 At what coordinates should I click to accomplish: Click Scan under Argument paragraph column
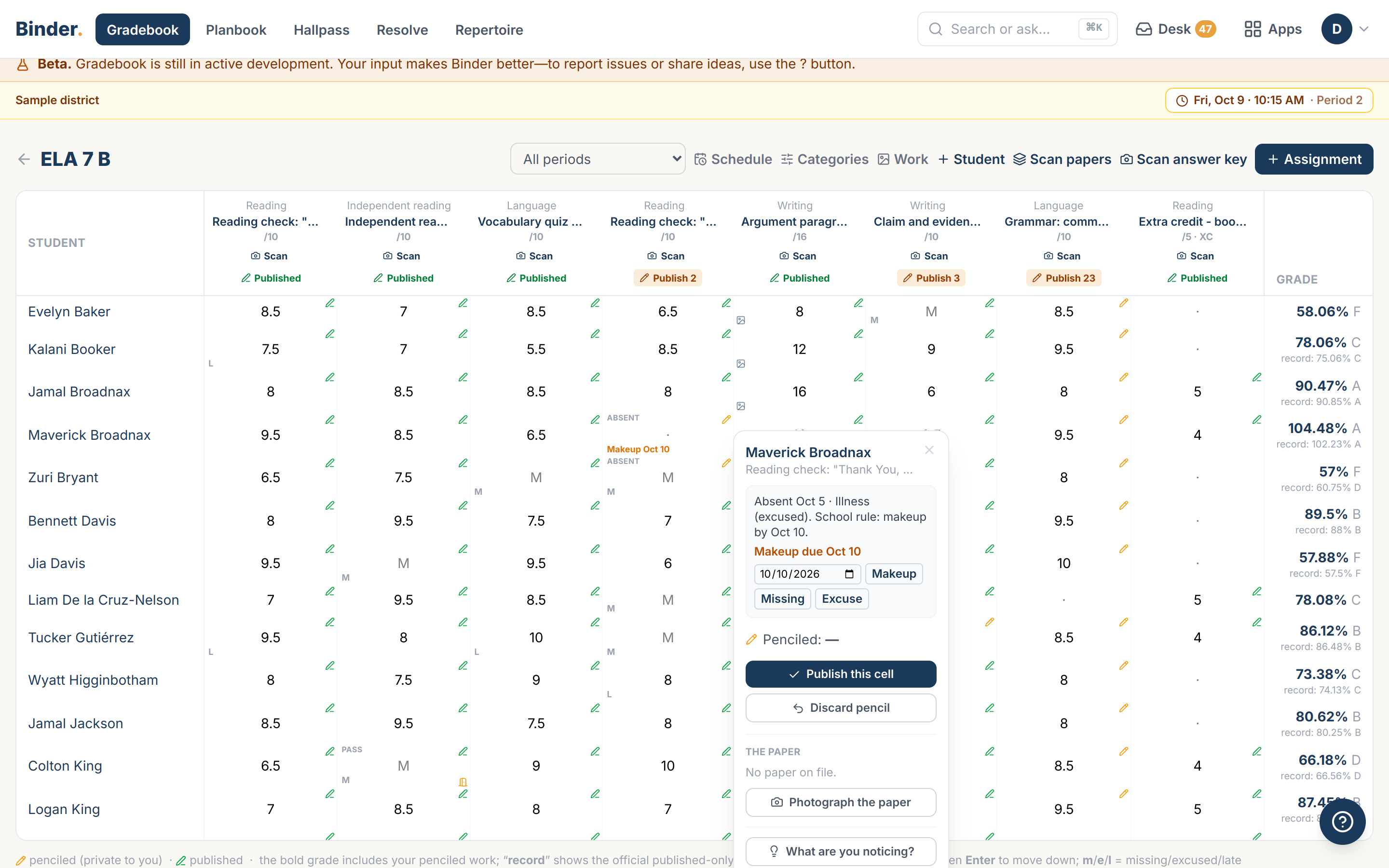tap(798, 256)
